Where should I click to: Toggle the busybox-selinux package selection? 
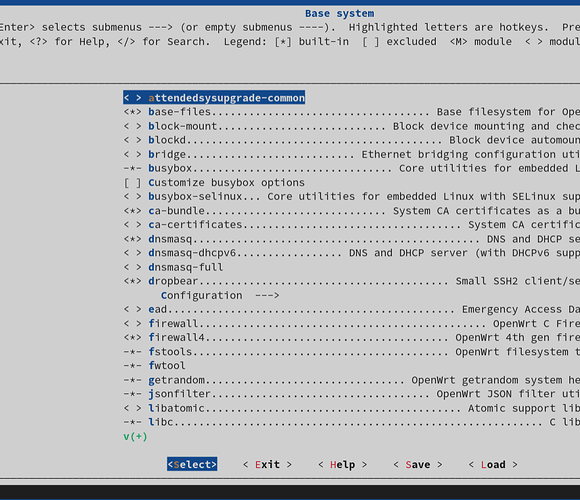[x=132, y=196]
